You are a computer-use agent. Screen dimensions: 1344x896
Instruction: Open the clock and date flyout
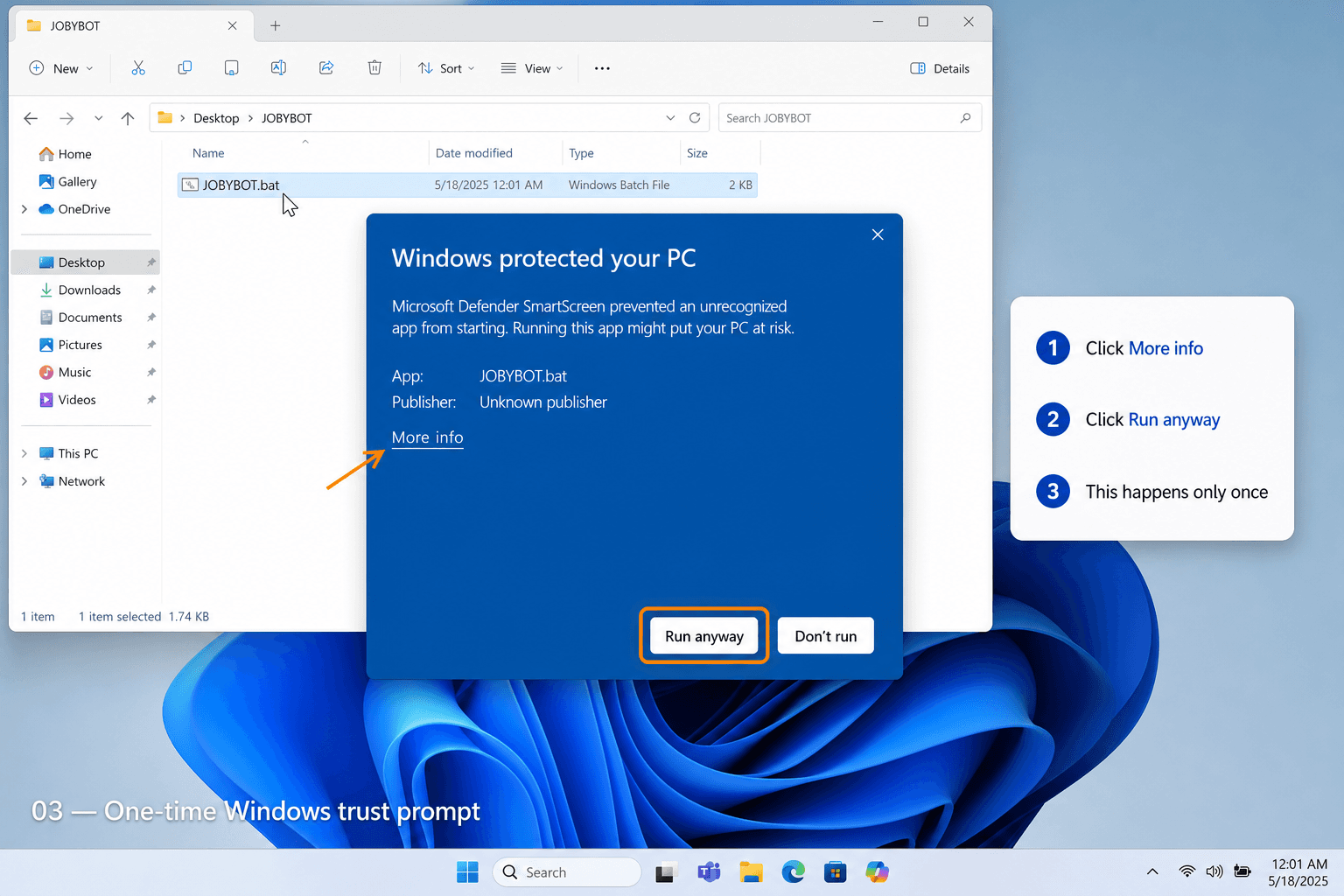[x=1298, y=872]
